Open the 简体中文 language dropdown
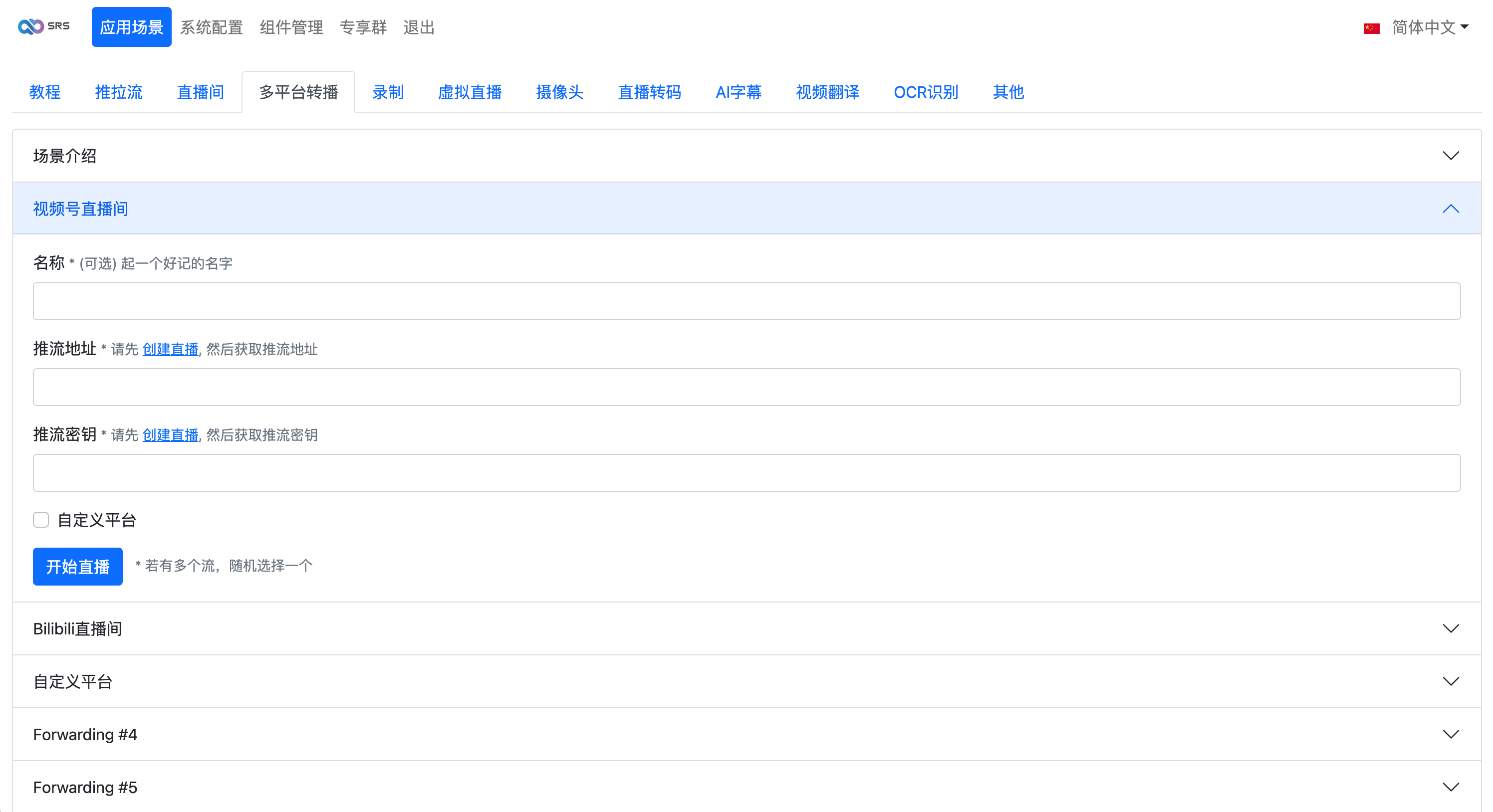 [1430, 27]
